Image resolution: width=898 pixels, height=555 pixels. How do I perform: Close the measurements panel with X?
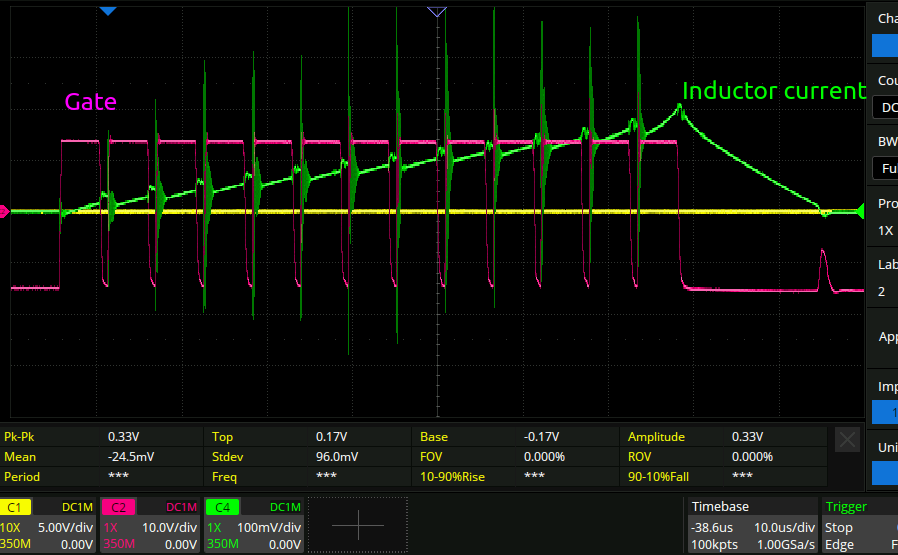(847, 439)
